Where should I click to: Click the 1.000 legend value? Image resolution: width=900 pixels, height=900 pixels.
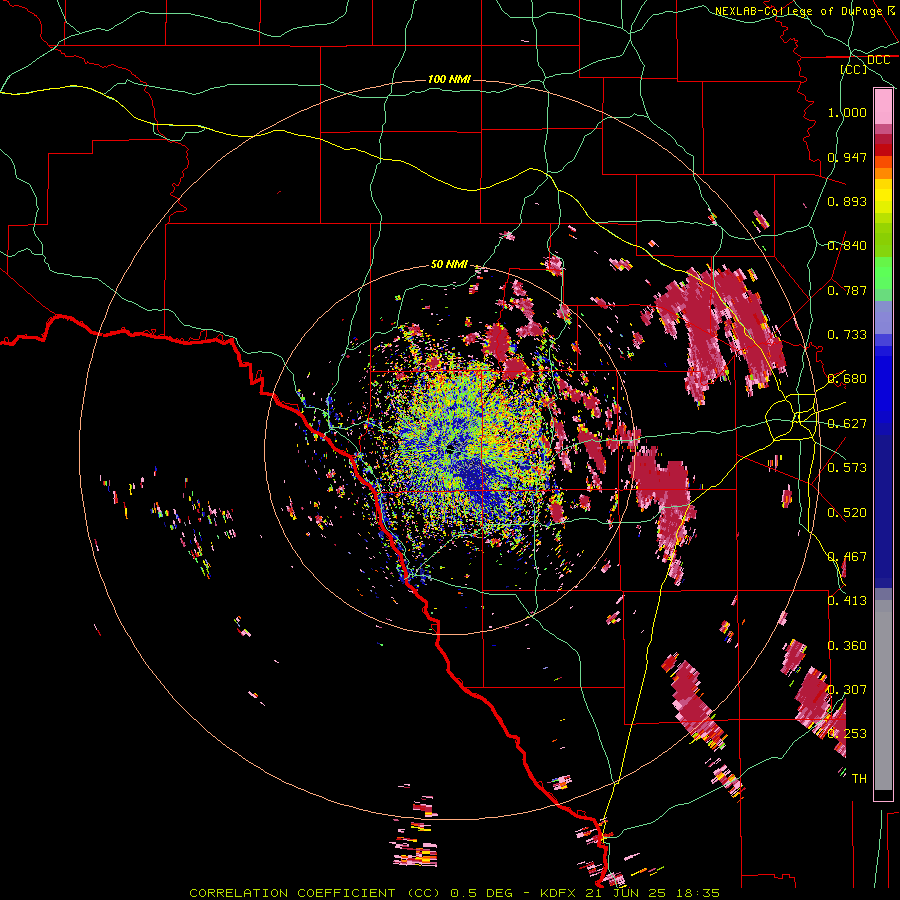point(847,112)
